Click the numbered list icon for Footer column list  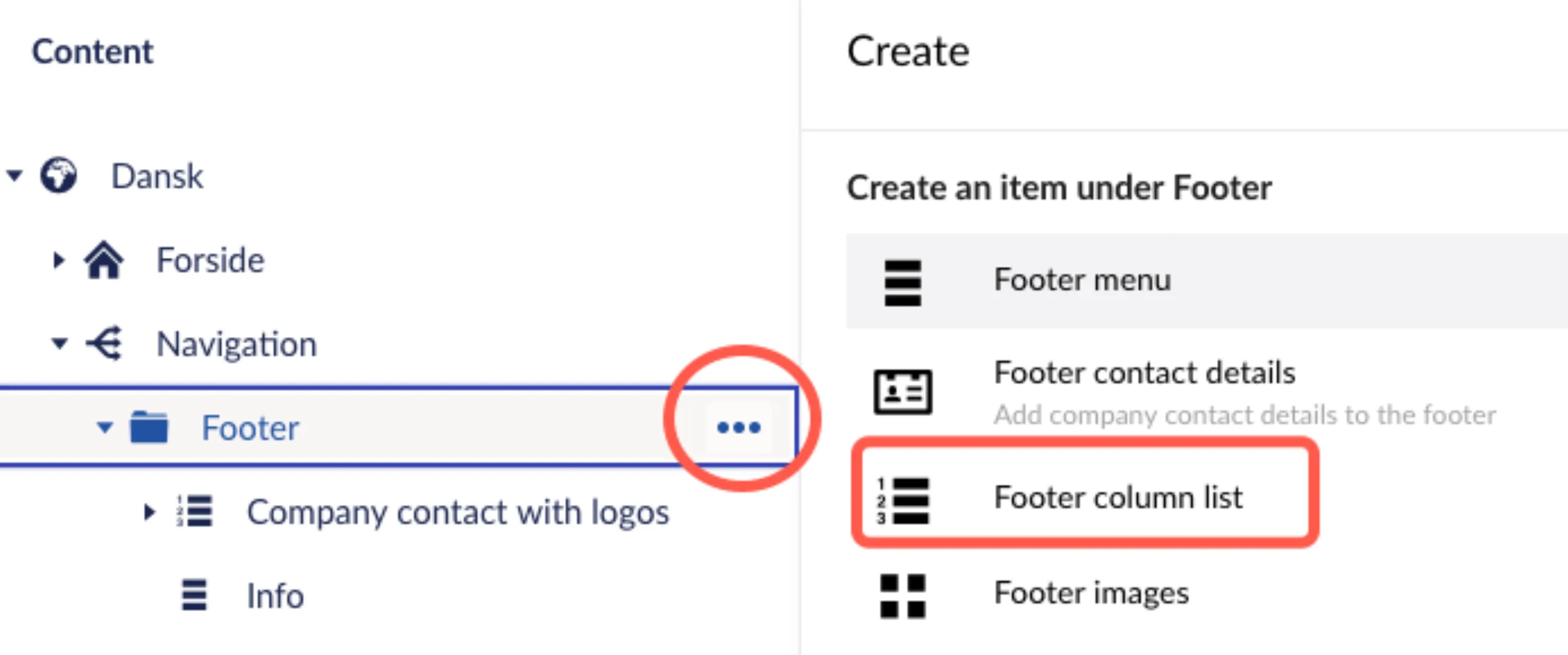tap(903, 501)
